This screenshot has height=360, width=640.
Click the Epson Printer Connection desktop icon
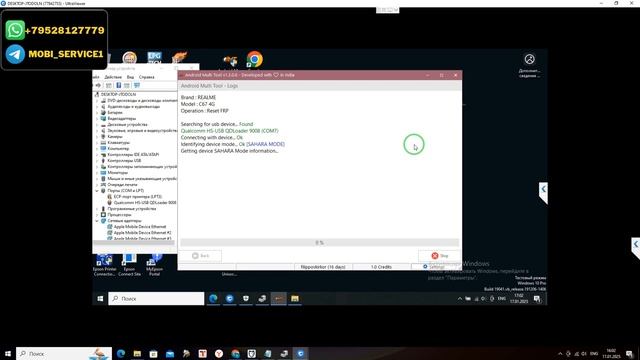tap(104, 264)
